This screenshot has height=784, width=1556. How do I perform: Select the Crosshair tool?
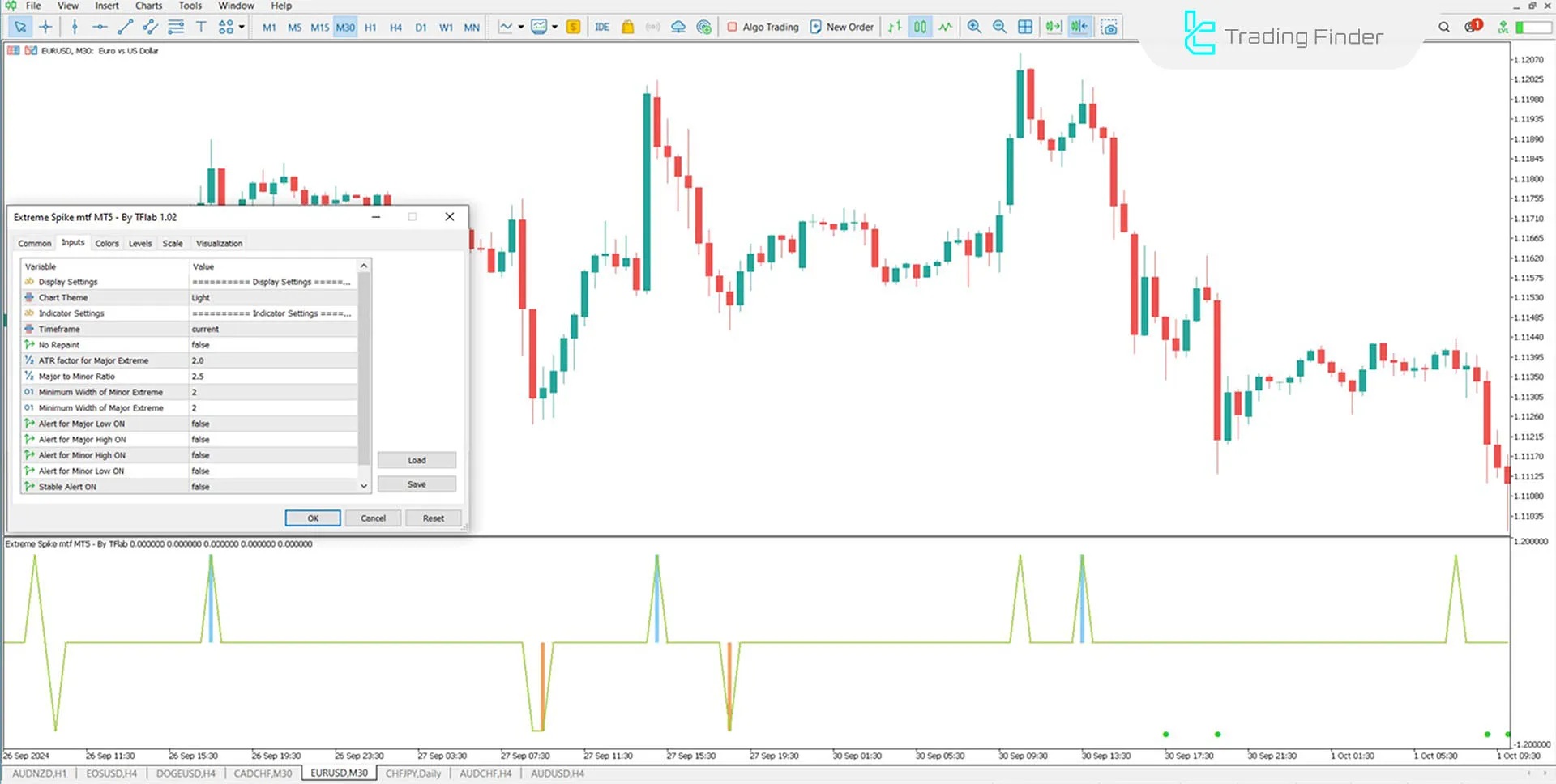(45, 27)
